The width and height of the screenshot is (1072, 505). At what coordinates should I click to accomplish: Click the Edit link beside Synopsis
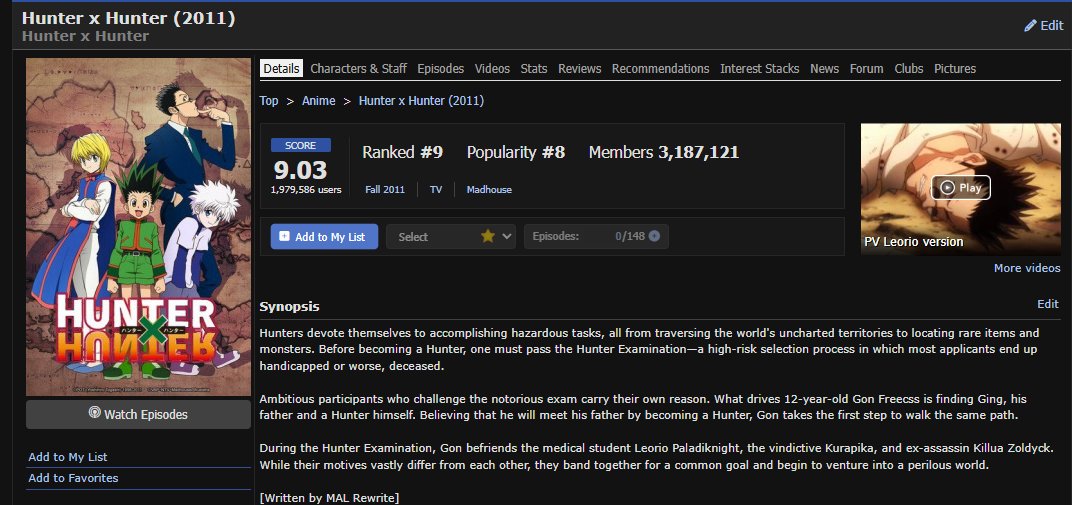1047,304
